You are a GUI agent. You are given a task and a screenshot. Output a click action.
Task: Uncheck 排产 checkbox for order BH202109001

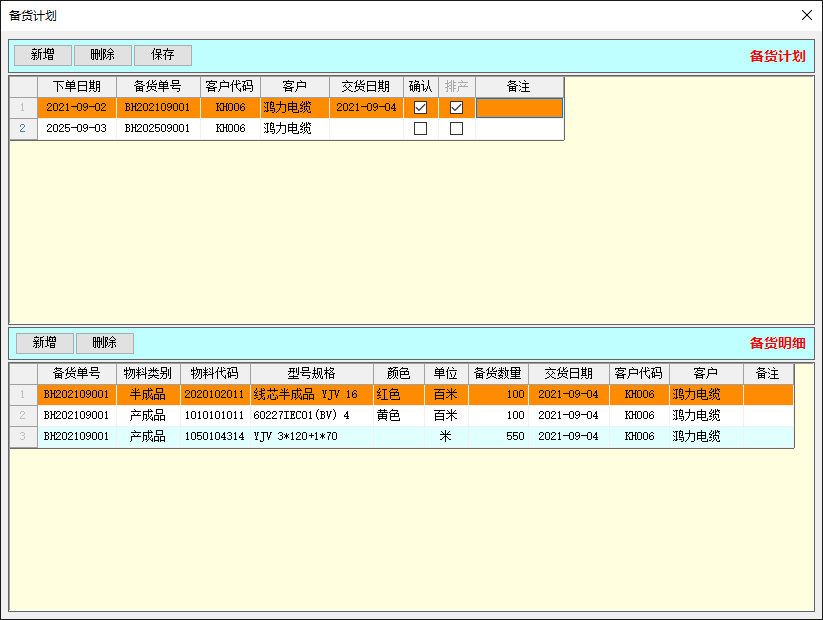(456, 107)
